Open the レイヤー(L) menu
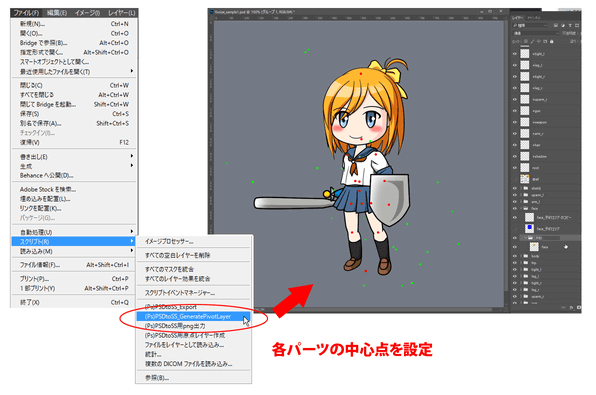Viewport: 596px width, 395px height. click(x=121, y=13)
